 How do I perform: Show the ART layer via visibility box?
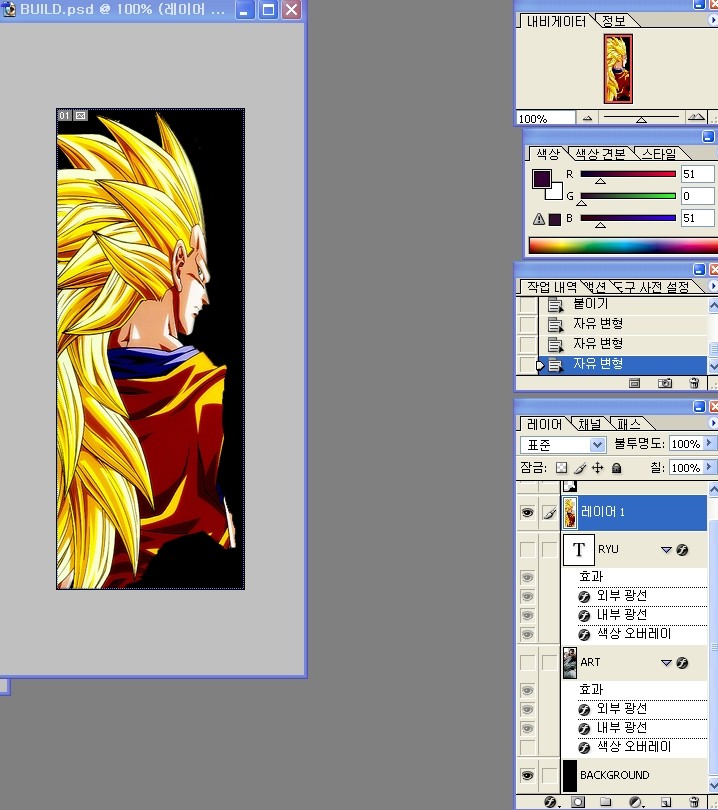527,663
